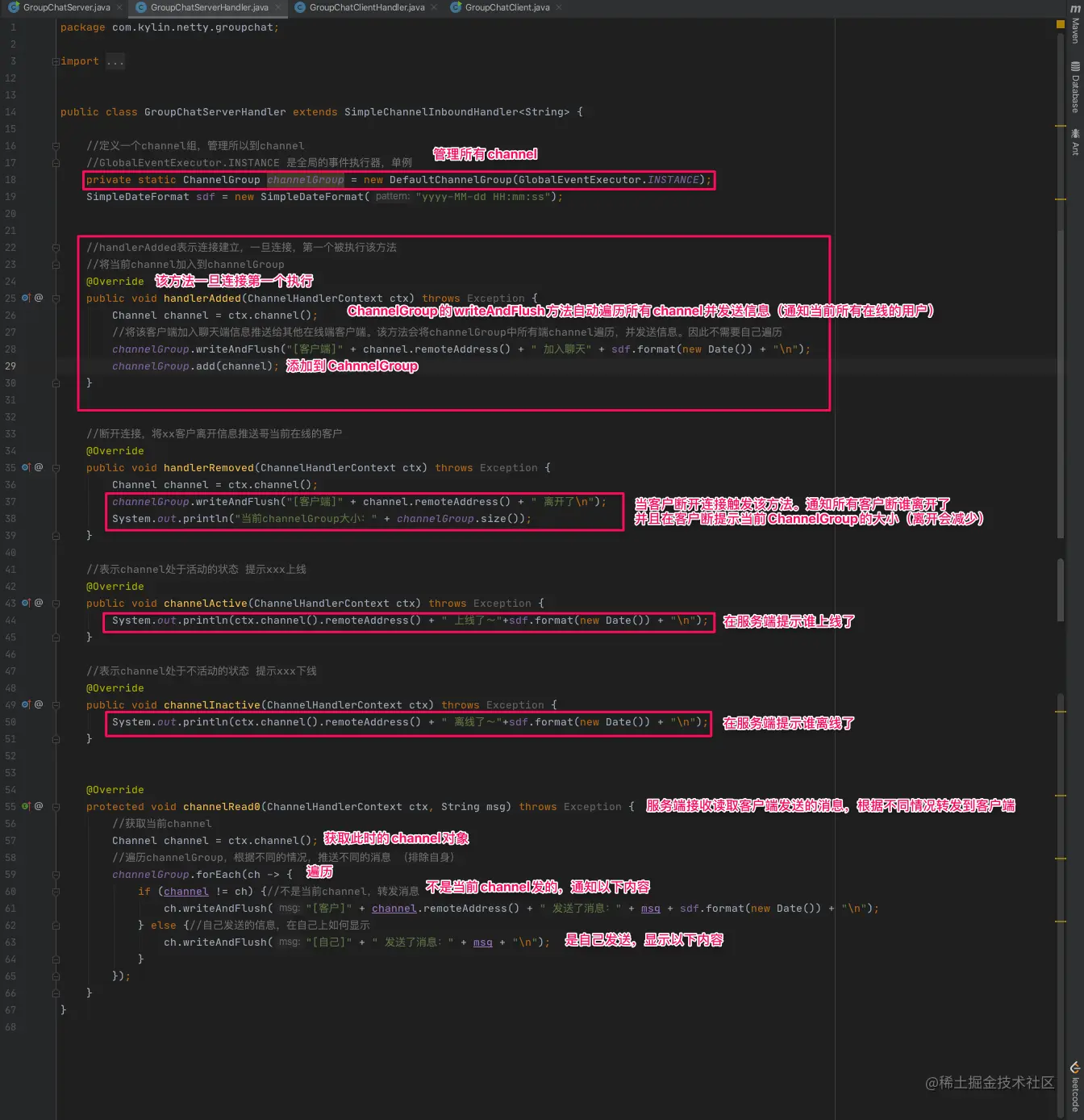The width and height of the screenshot is (1084, 1120).
Task: Open the leetcode tool window
Action: coord(1075,1088)
